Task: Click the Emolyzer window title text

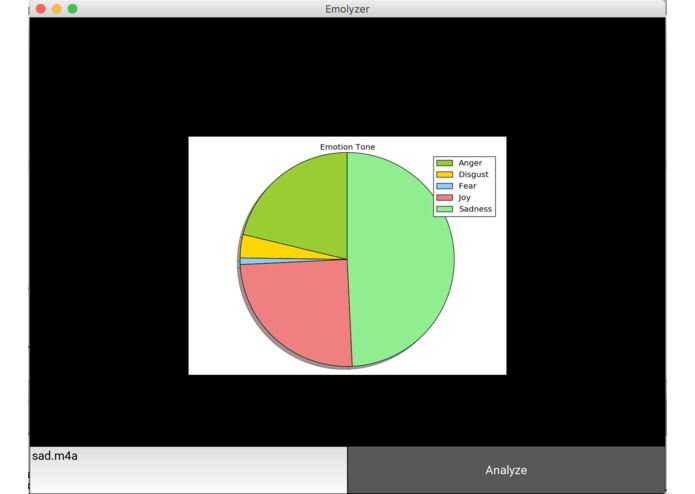Action: [x=347, y=9]
